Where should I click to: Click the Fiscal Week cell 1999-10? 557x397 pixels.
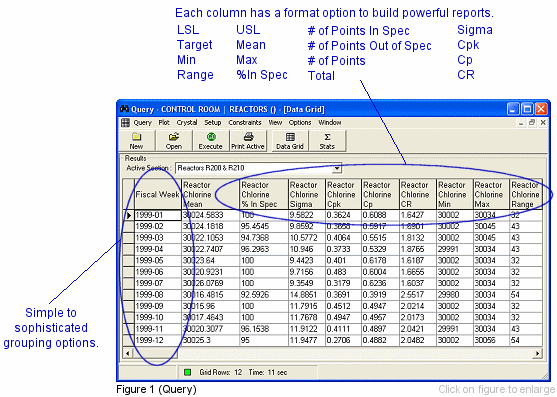[x=158, y=317]
